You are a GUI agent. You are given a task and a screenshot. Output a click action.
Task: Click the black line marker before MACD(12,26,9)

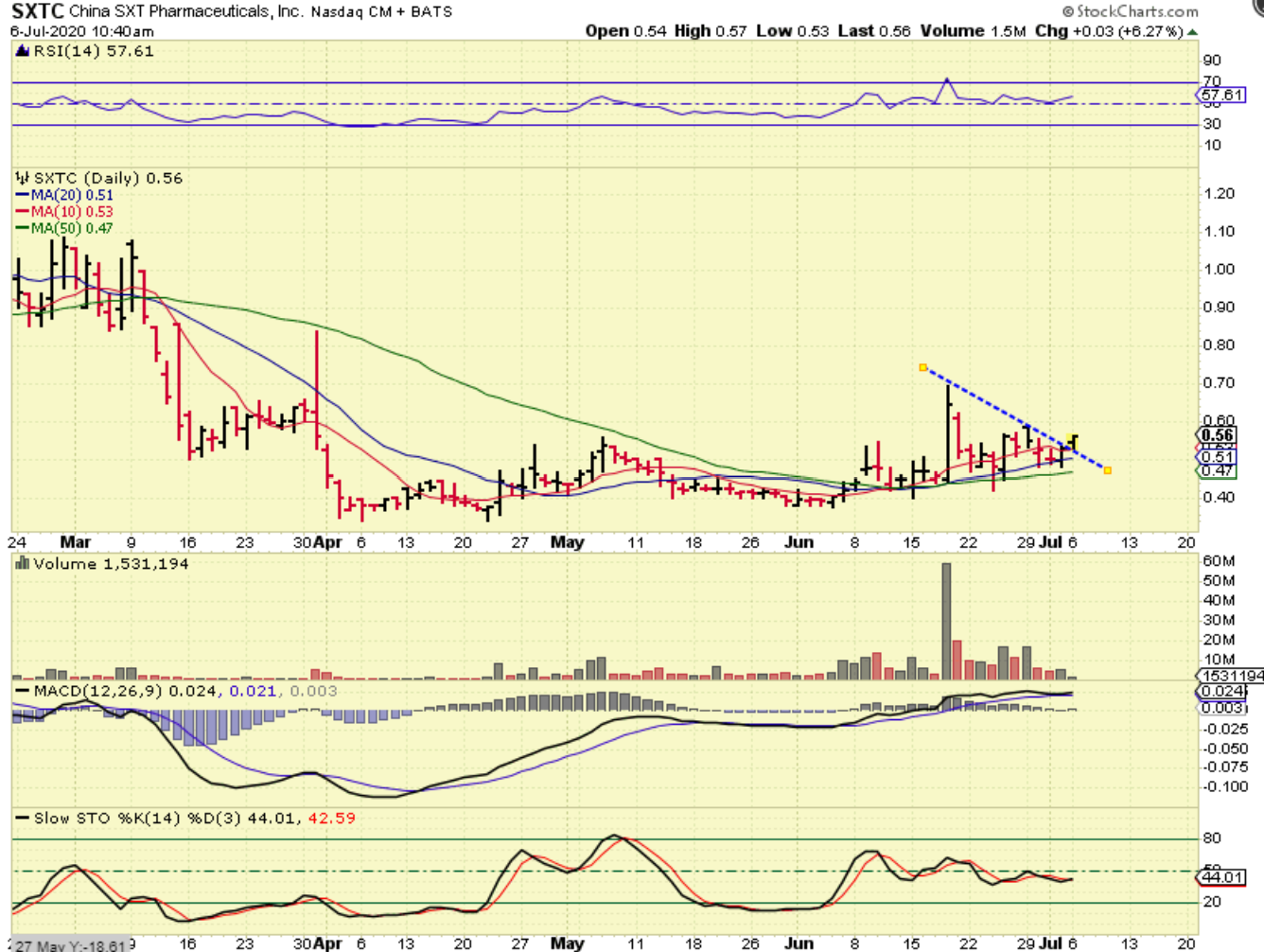tap(23, 691)
